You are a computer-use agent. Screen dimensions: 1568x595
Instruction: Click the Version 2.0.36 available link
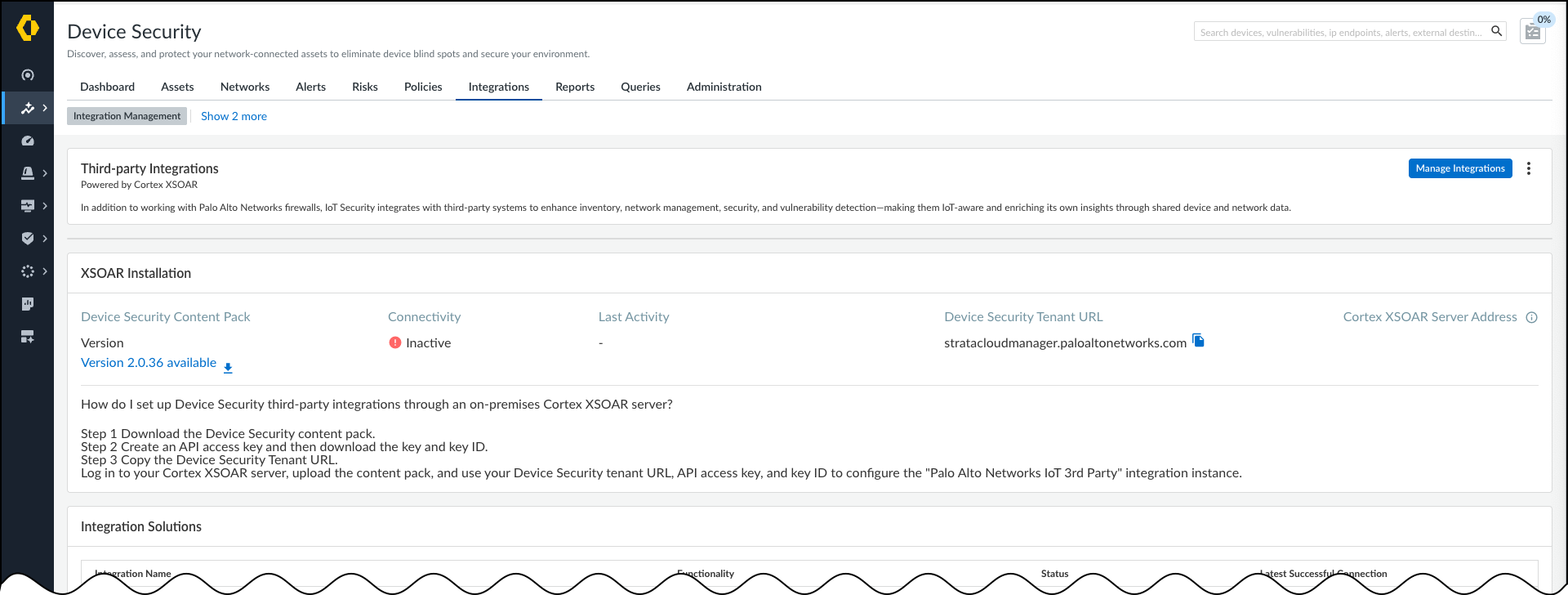pyautogui.click(x=149, y=363)
